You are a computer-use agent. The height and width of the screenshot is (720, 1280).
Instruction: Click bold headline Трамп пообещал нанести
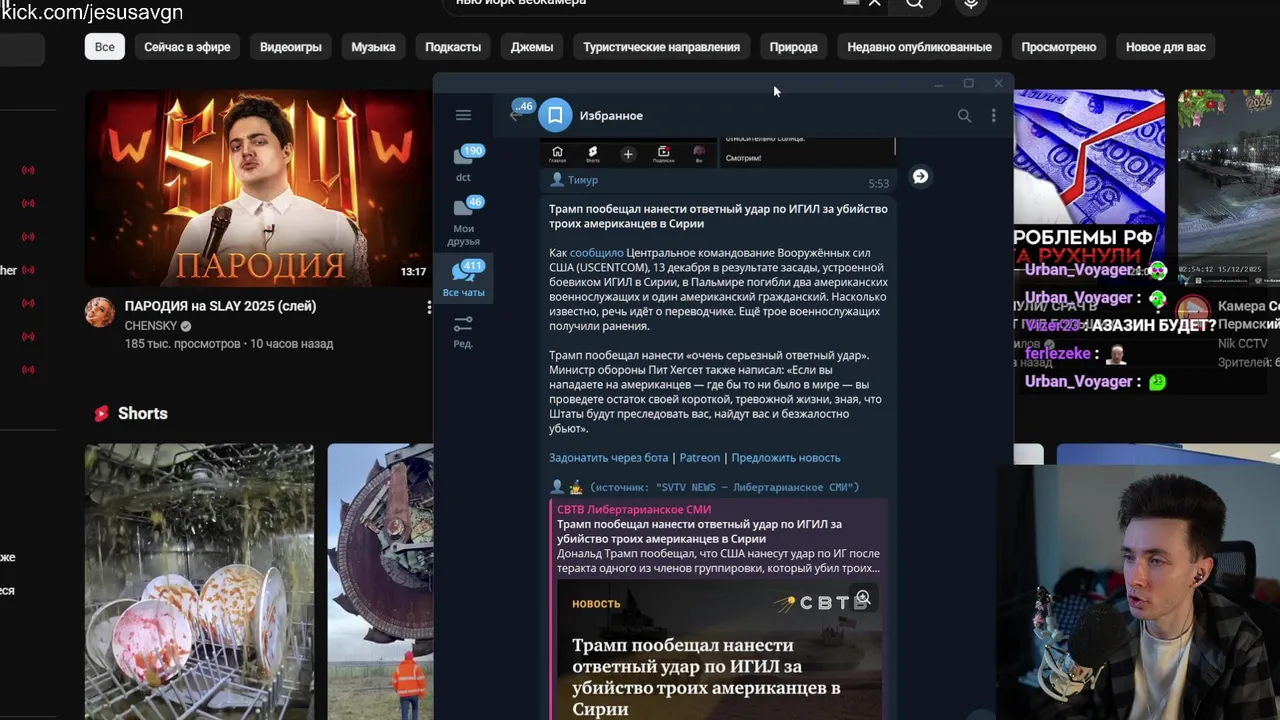pyautogui.click(x=718, y=216)
